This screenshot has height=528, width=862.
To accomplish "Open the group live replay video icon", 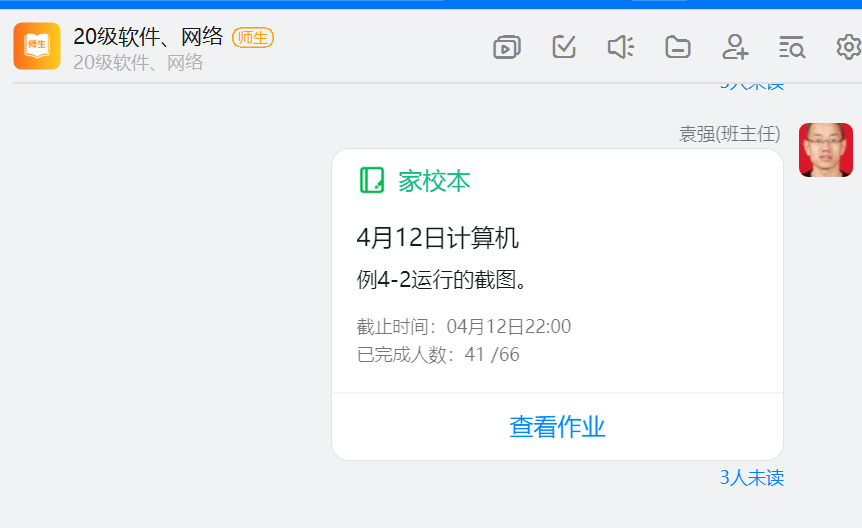I will pos(507,47).
